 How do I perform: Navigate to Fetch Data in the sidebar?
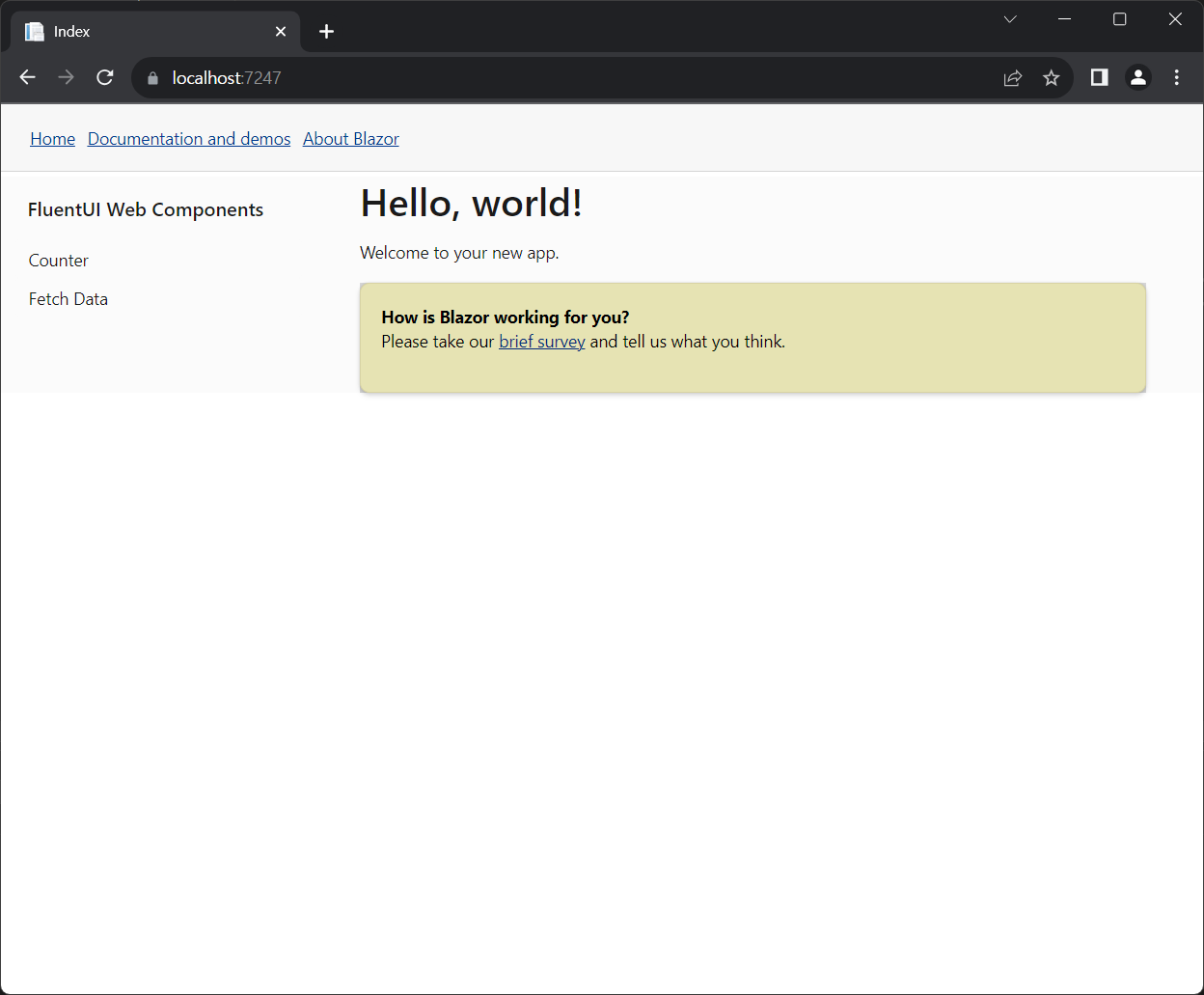click(x=68, y=299)
